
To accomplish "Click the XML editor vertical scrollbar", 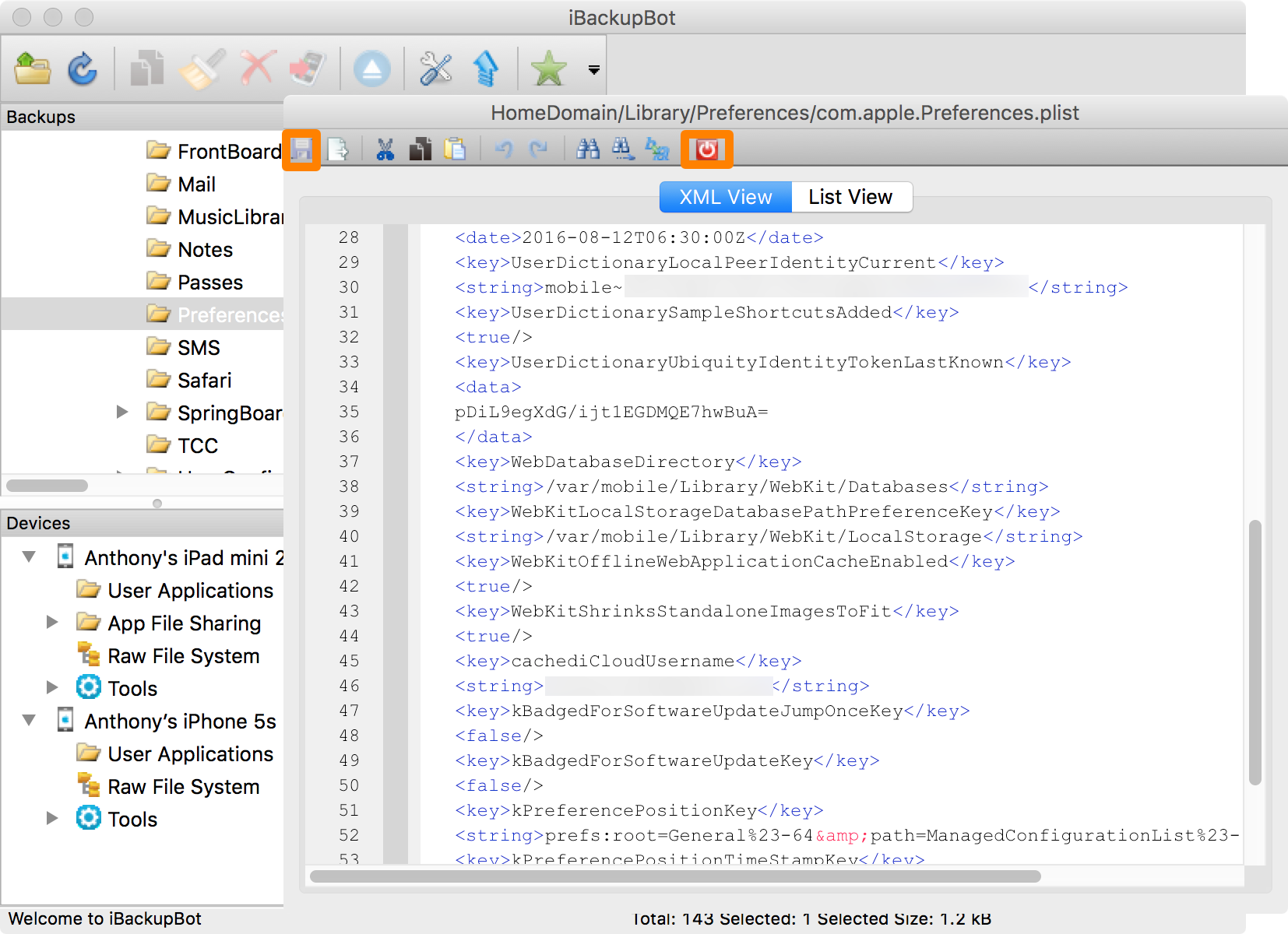I will pyautogui.click(x=1255, y=652).
